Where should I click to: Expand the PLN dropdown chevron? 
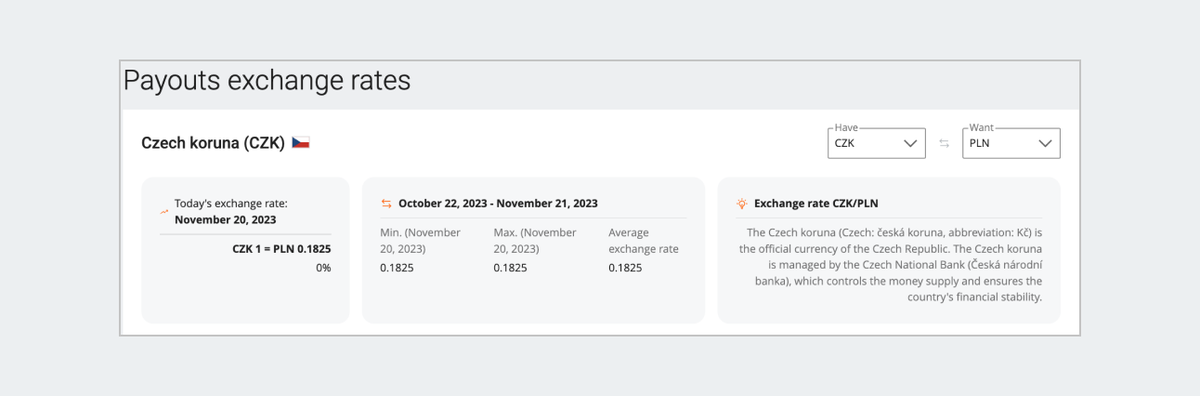(1045, 144)
